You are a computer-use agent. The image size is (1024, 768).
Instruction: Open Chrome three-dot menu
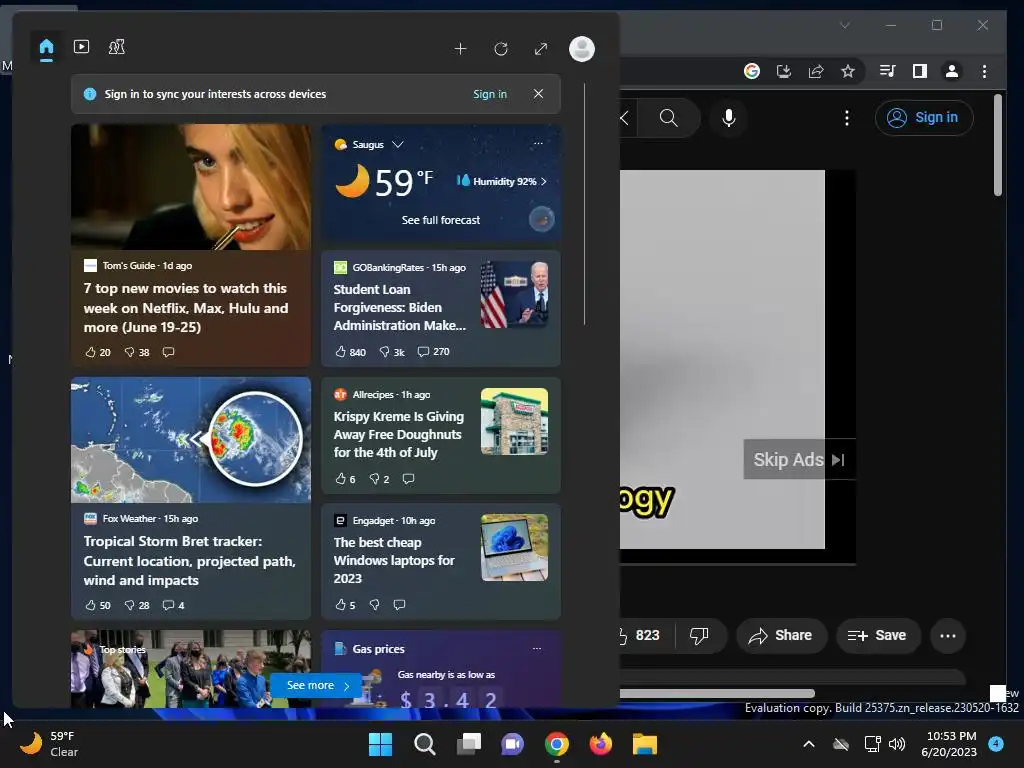[984, 71]
